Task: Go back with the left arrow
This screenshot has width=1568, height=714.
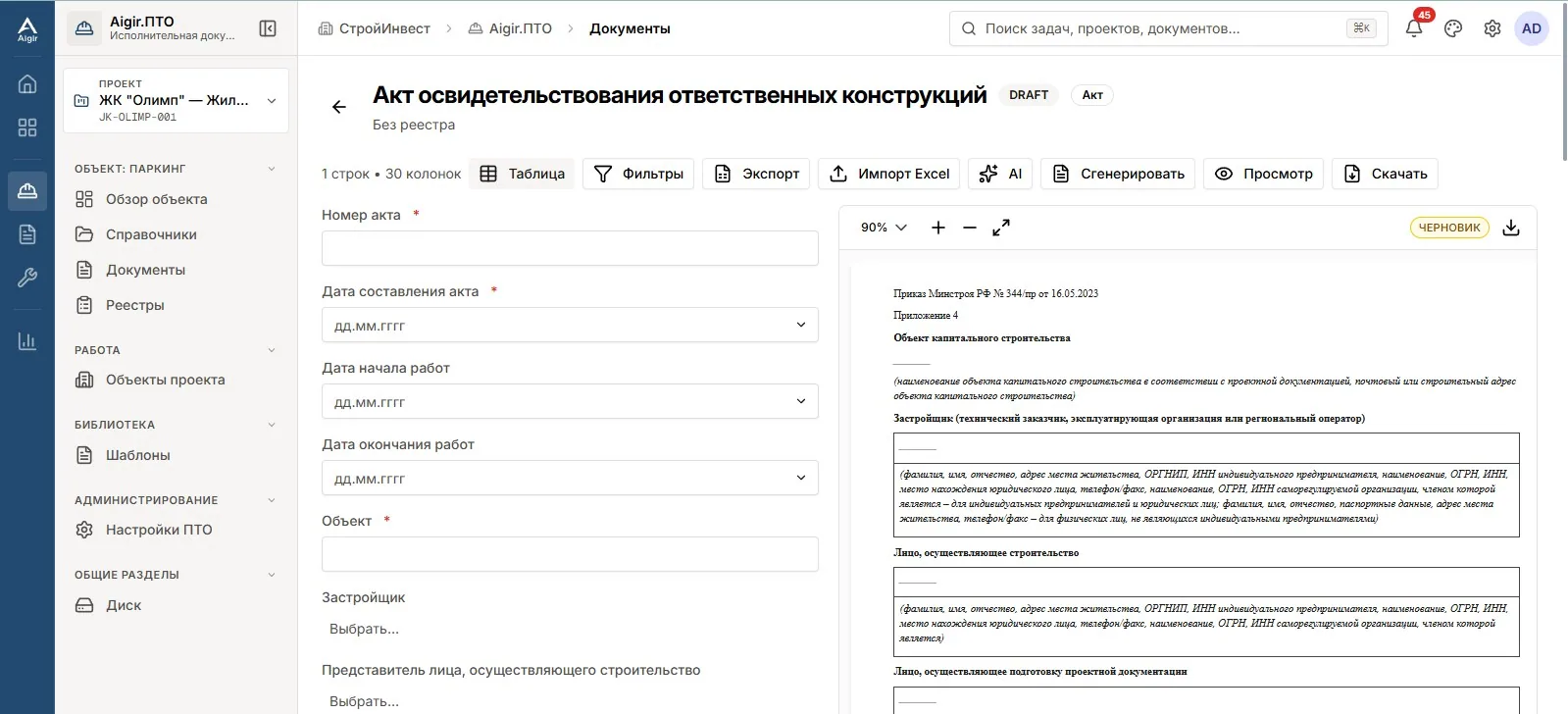Action: [x=339, y=107]
